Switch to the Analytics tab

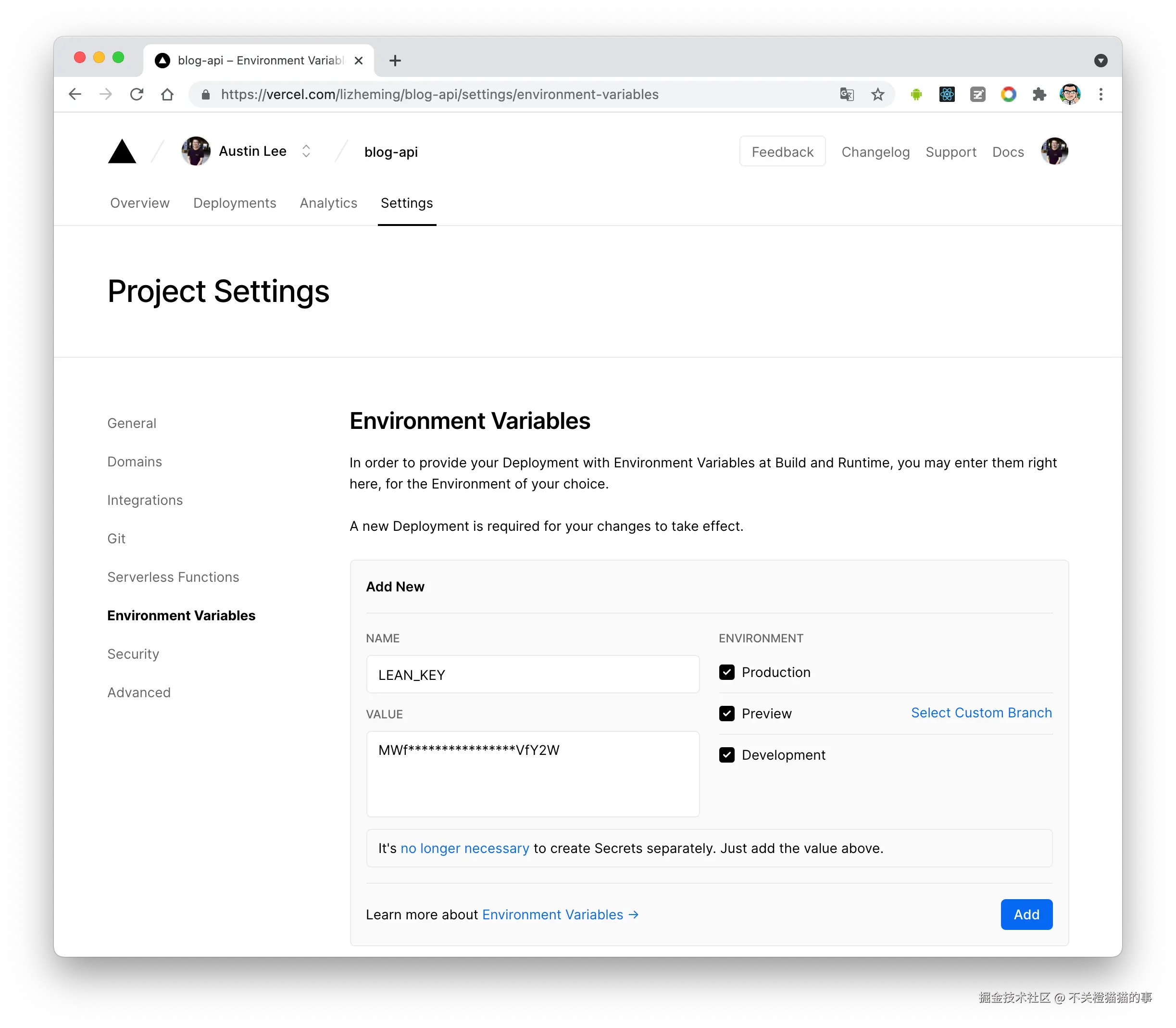click(329, 203)
